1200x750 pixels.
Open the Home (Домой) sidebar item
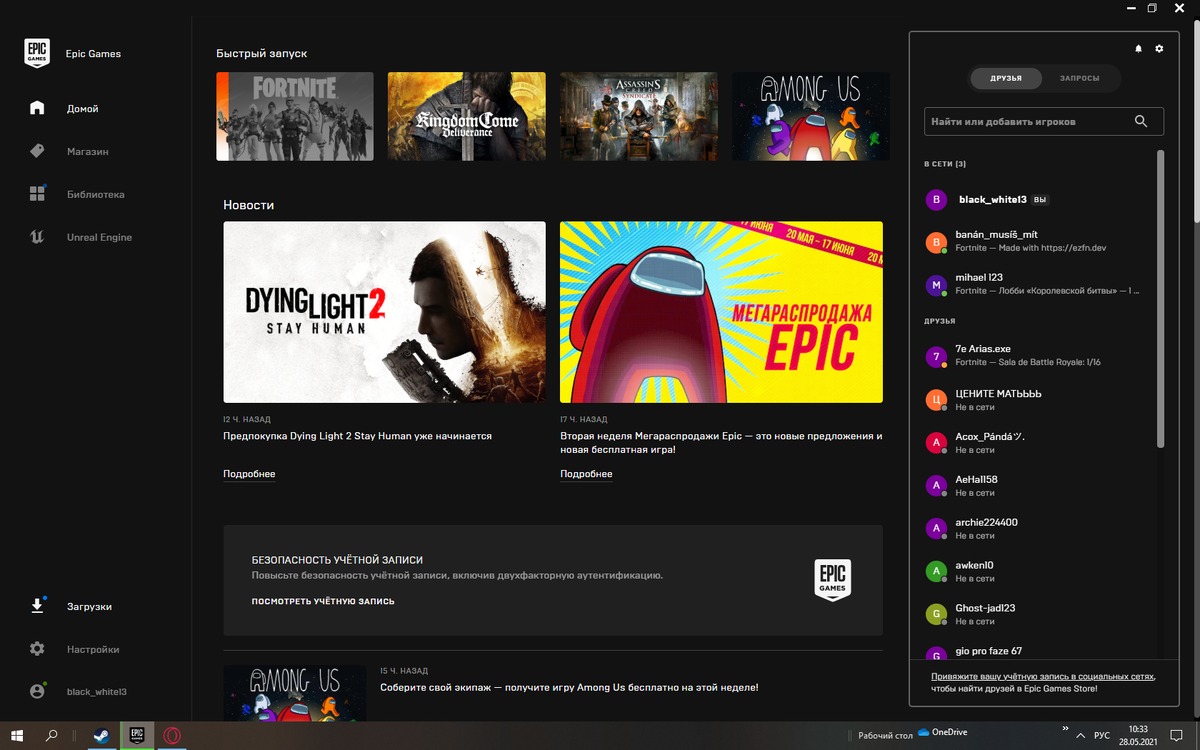[83, 108]
